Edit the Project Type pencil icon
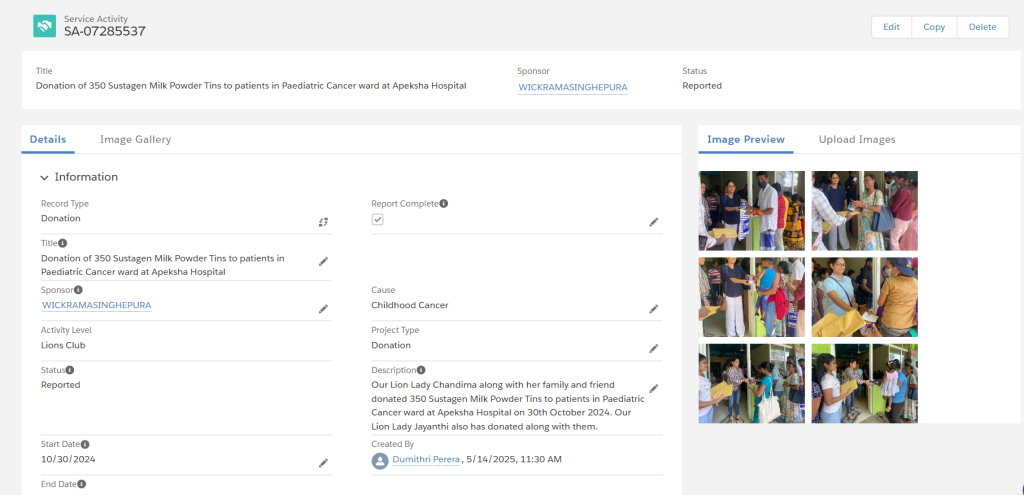The width and height of the screenshot is (1024, 495). [x=654, y=349]
